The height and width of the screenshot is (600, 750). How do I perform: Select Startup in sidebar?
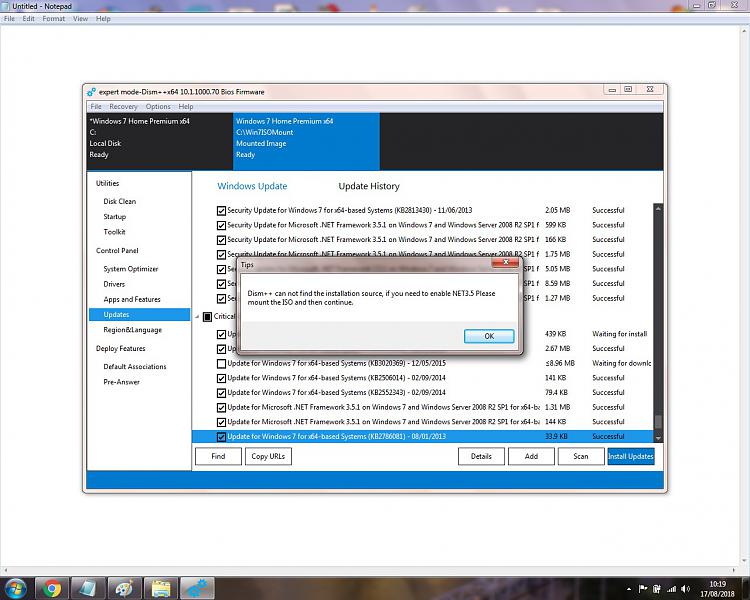tap(115, 217)
